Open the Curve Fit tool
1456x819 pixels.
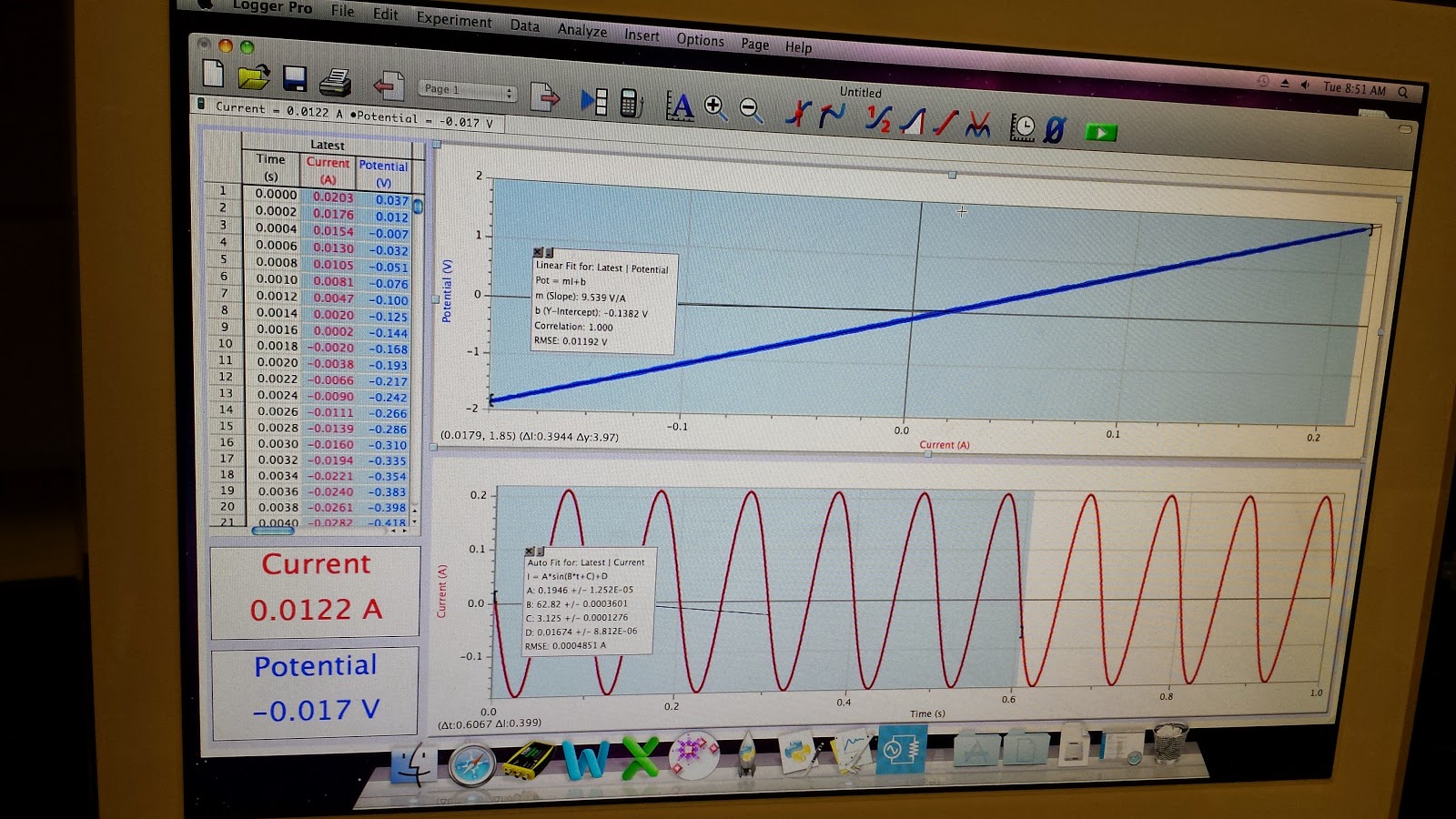(978, 125)
